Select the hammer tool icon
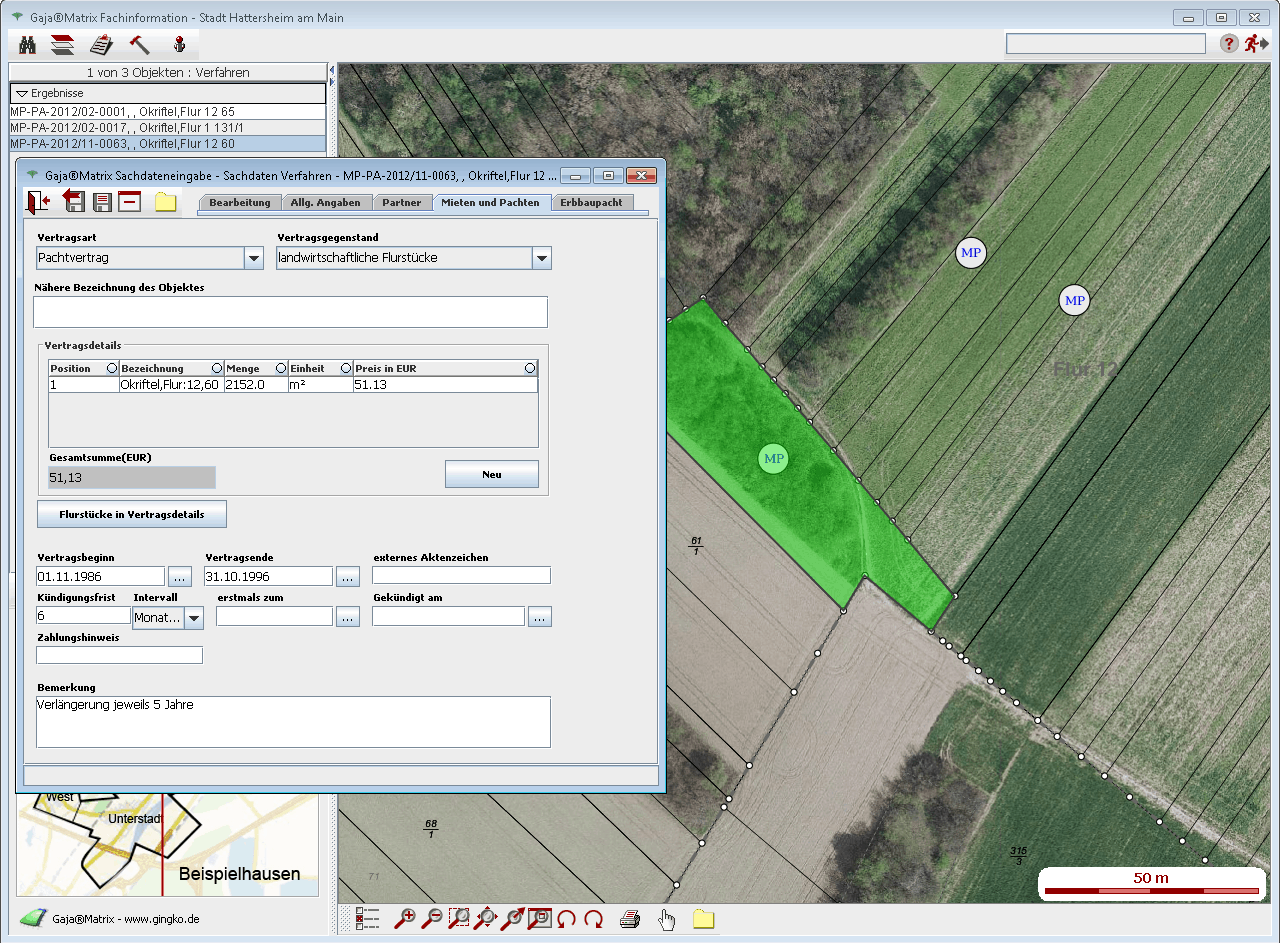 140,45
